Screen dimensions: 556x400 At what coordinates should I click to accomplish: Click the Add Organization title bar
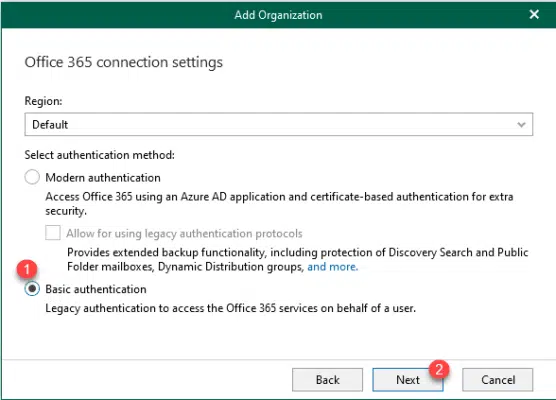coord(278,15)
